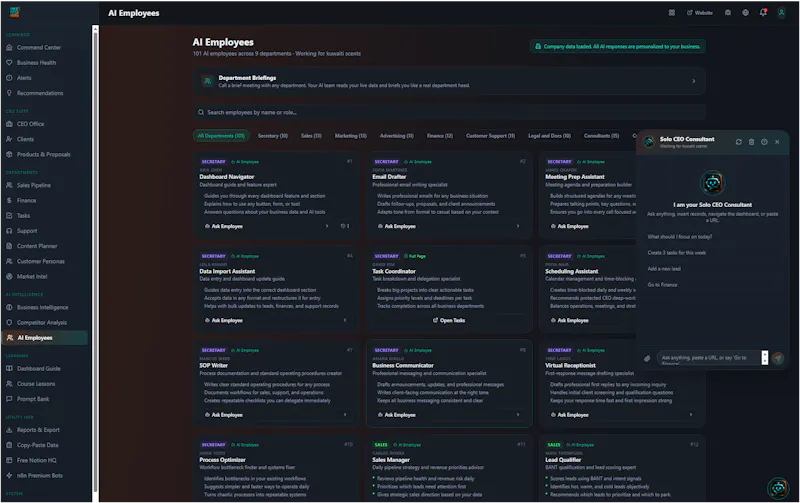Open Tasks in the sidebar

click(x=23, y=216)
